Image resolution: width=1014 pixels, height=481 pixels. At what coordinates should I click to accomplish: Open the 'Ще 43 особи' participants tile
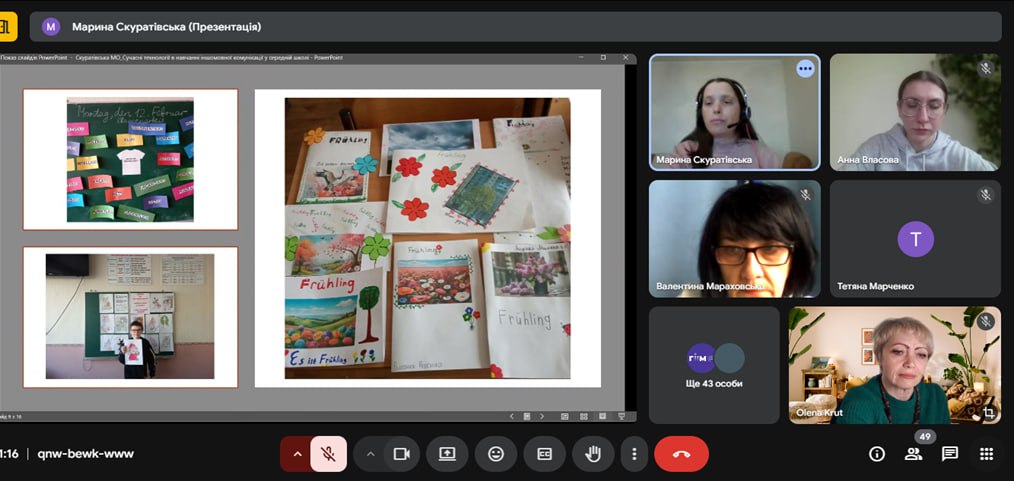(x=714, y=365)
